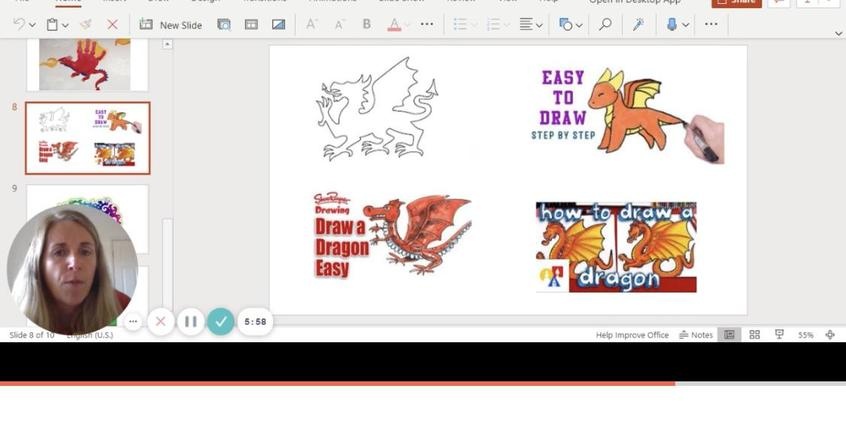Select the how to draw a dragon image
Image resolution: width=846 pixels, height=425 pixels.
point(616,248)
